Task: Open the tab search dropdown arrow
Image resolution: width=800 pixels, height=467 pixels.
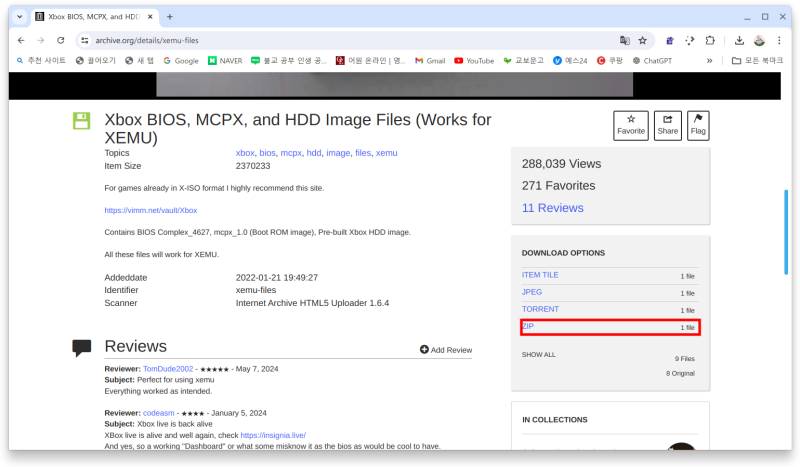Action: coord(19,17)
